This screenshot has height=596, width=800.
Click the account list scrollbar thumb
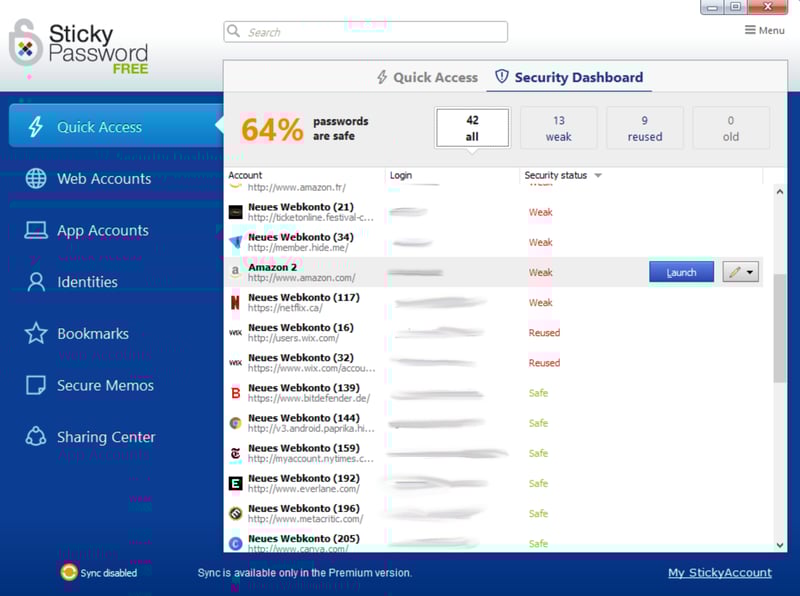click(x=779, y=328)
